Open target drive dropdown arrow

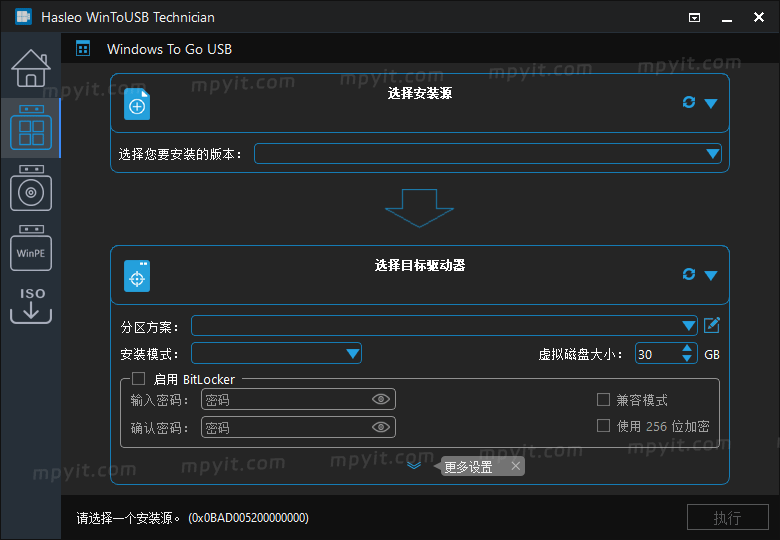[711, 275]
